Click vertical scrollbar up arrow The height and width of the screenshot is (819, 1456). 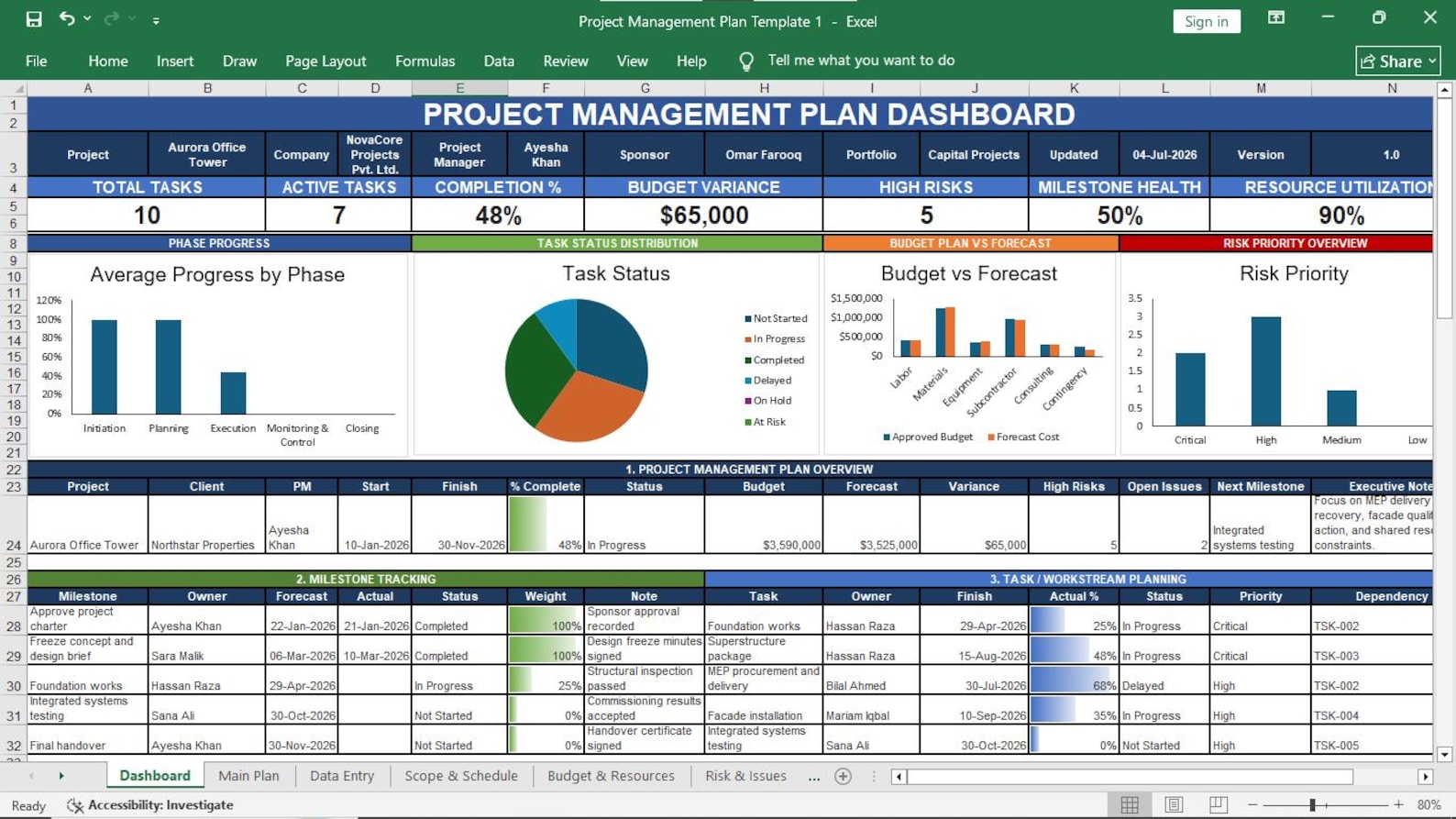[x=1444, y=90]
